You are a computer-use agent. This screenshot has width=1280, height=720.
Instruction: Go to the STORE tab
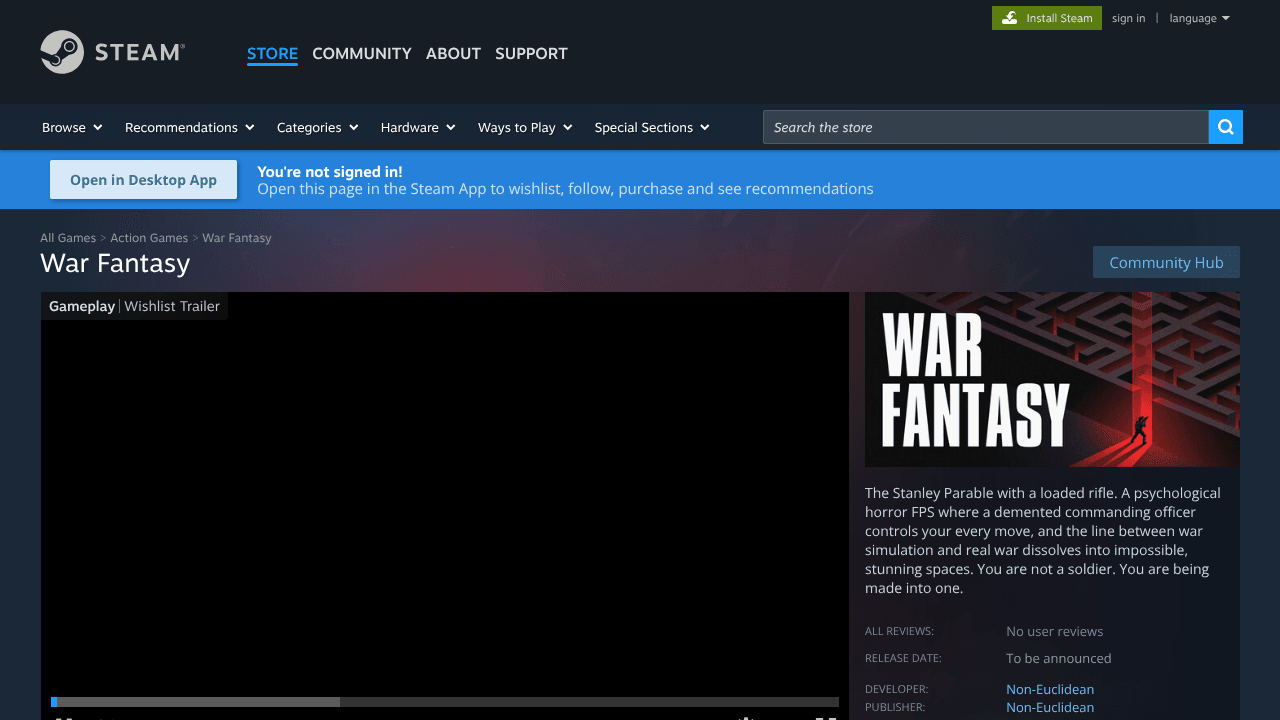point(272,53)
